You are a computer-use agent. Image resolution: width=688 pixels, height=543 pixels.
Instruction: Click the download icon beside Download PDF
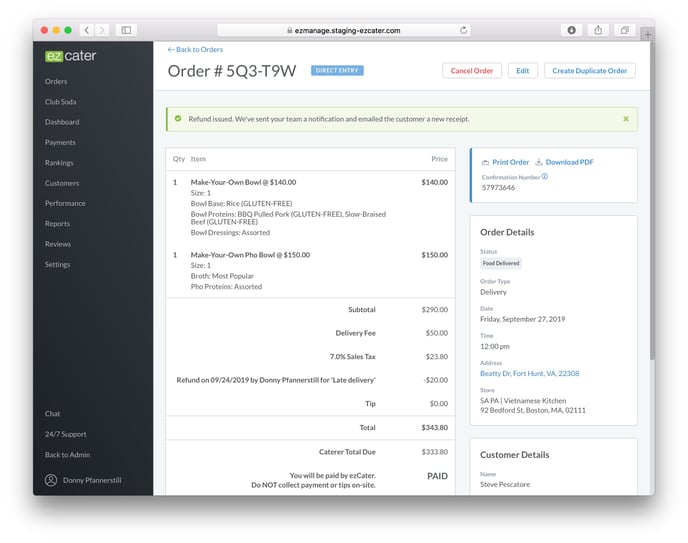click(x=539, y=162)
